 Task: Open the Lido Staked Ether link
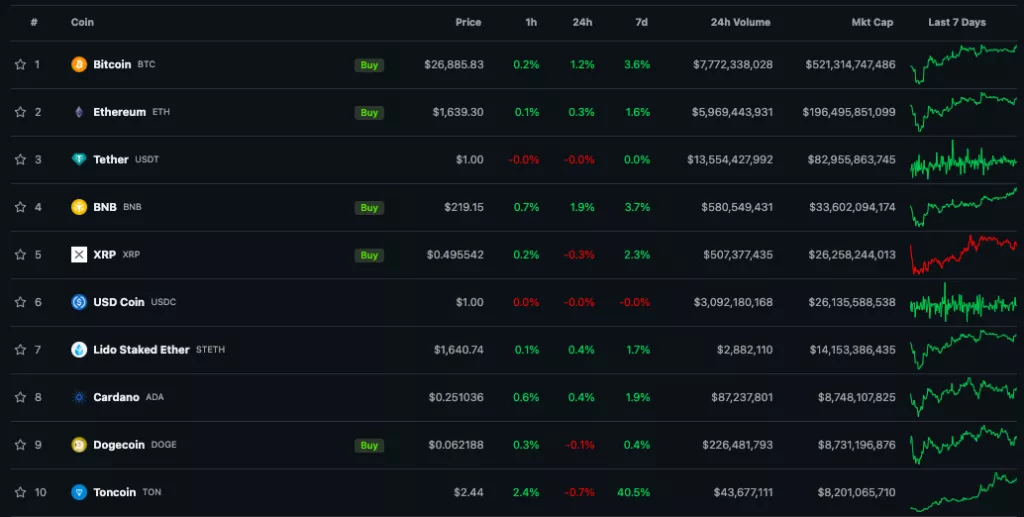click(x=141, y=350)
